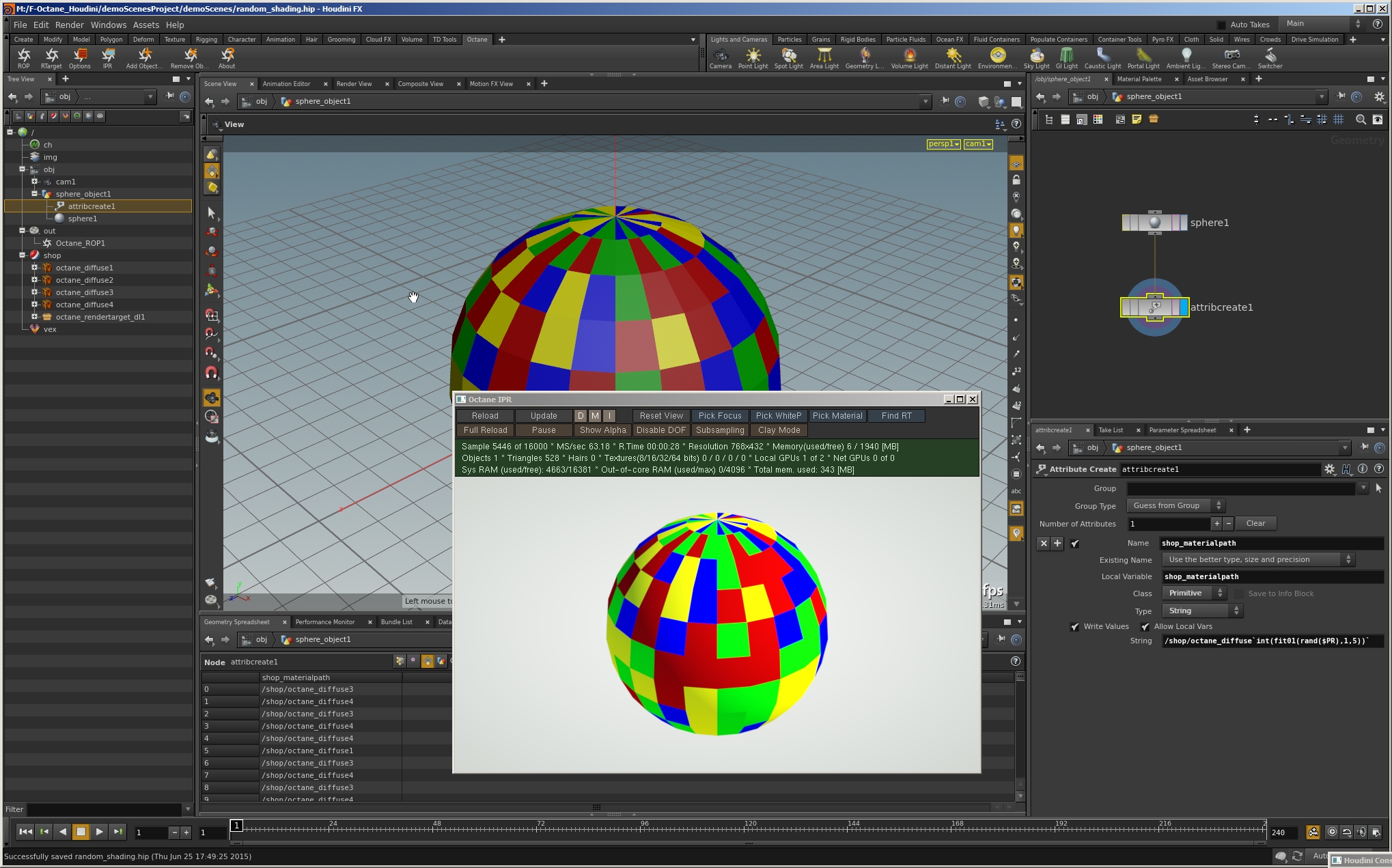Click the Spot Light shelf icon
The image size is (1392, 868).
tap(788, 57)
